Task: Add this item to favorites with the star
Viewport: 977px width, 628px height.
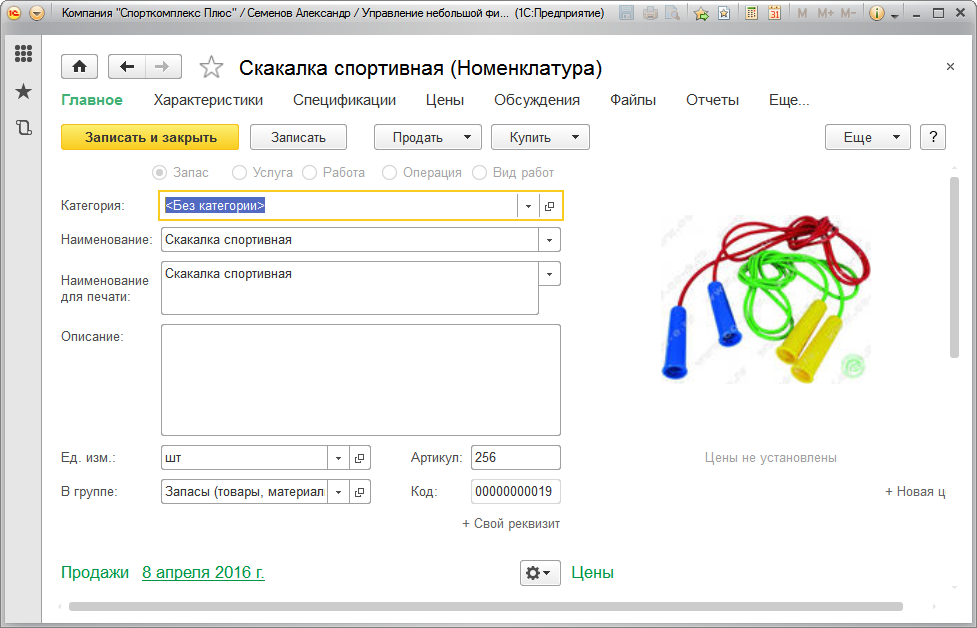Action: click(211, 68)
